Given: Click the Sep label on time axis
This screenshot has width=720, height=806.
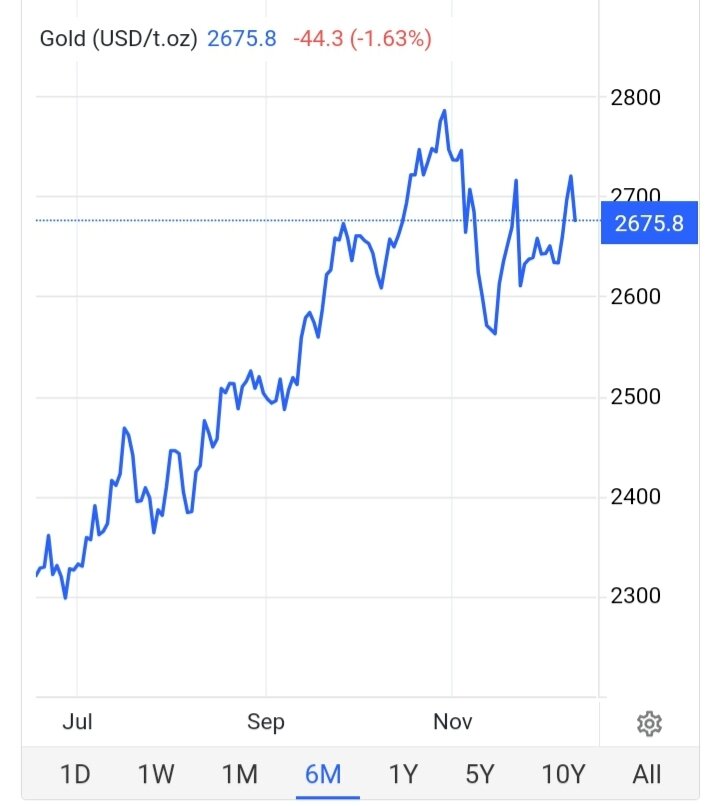Looking at the screenshot, I should coord(266,722).
